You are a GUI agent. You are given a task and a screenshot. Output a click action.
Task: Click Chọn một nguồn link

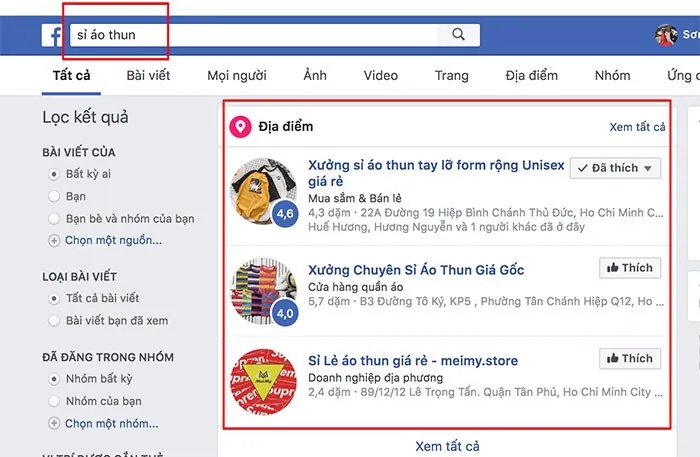click(x=113, y=241)
